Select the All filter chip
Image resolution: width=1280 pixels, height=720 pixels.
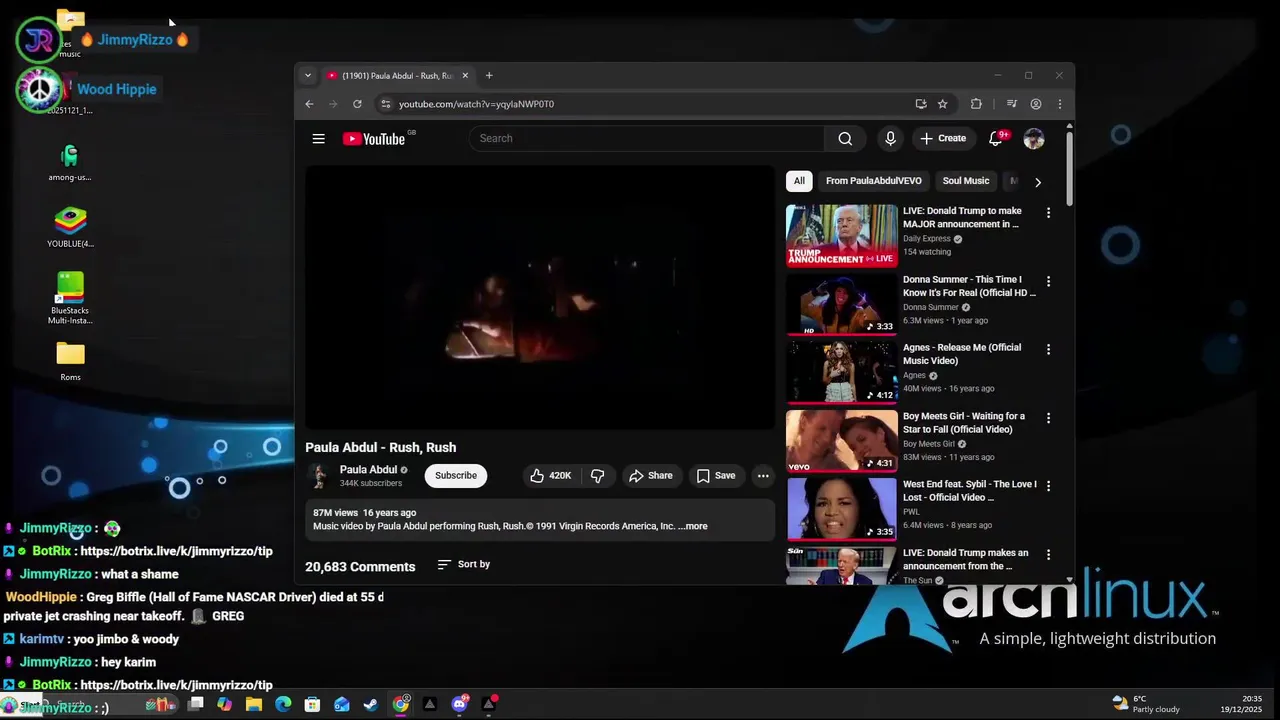click(799, 181)
